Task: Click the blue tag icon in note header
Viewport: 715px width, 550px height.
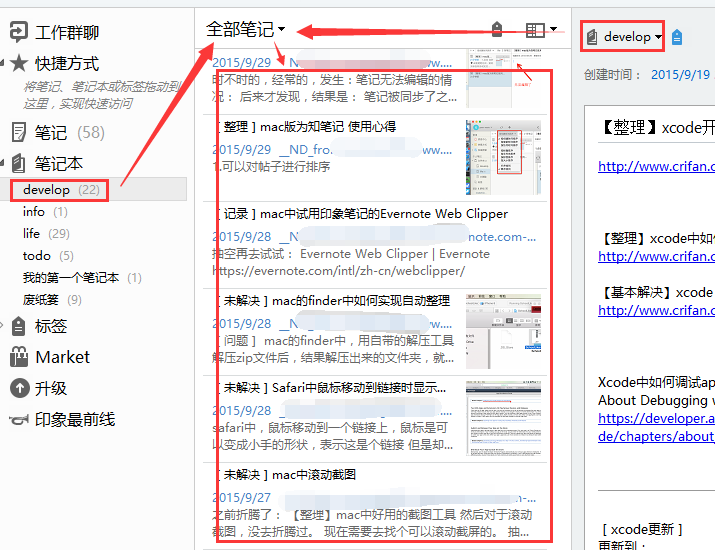Action: [x=677, y=37]
